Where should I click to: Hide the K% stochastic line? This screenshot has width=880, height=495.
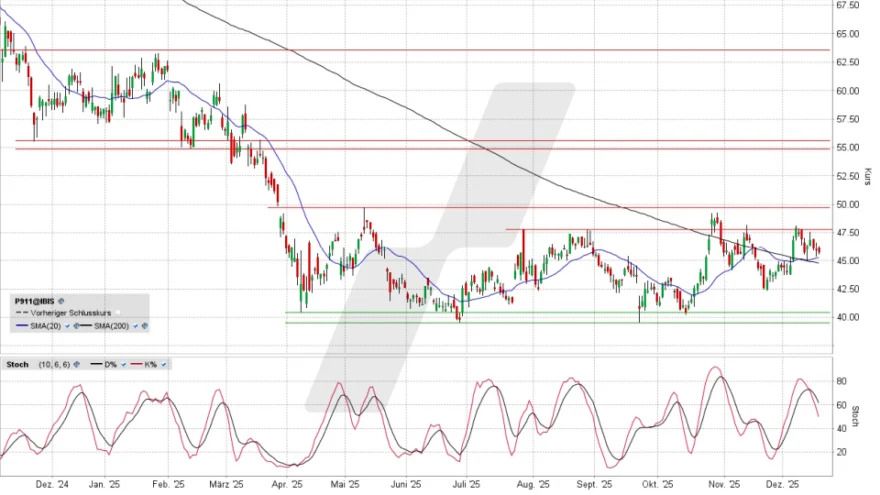pyautogui.click(x=163, y=364)
